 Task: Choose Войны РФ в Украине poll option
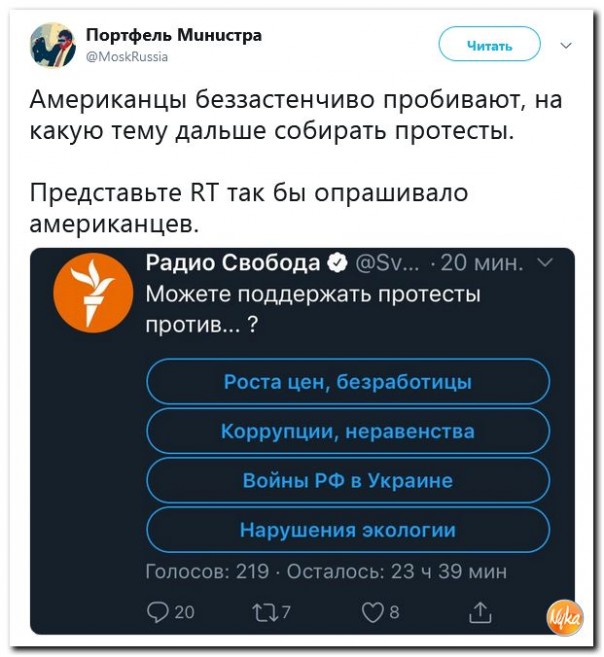[347, 480]
